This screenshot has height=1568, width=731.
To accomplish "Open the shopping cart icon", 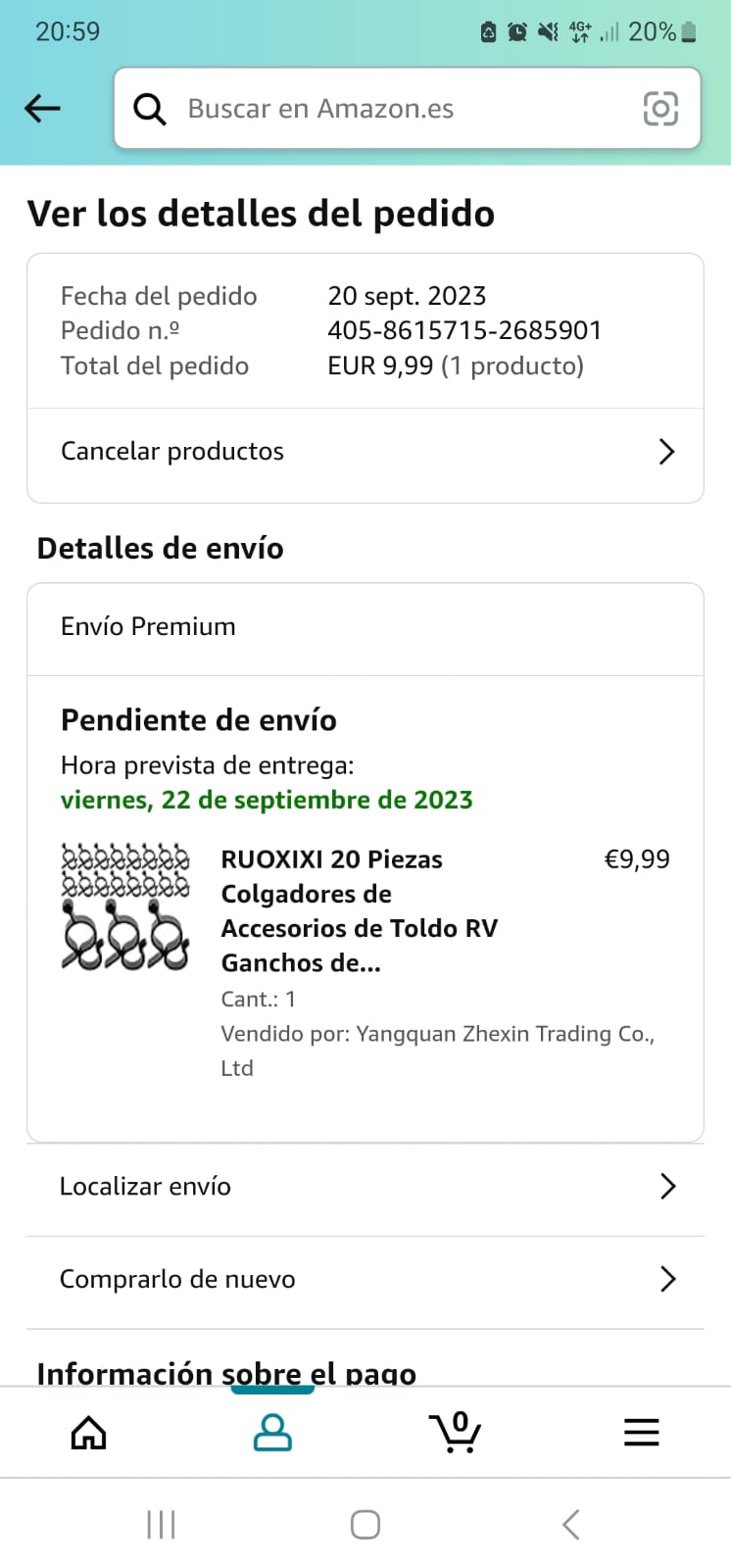I will (456, 1432).
